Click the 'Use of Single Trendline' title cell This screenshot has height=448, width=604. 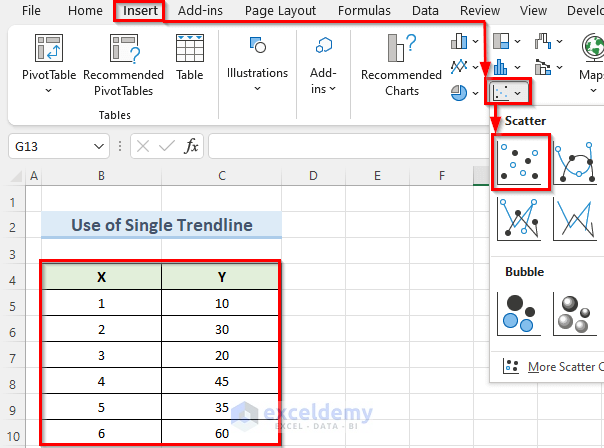tap(161, 225)
